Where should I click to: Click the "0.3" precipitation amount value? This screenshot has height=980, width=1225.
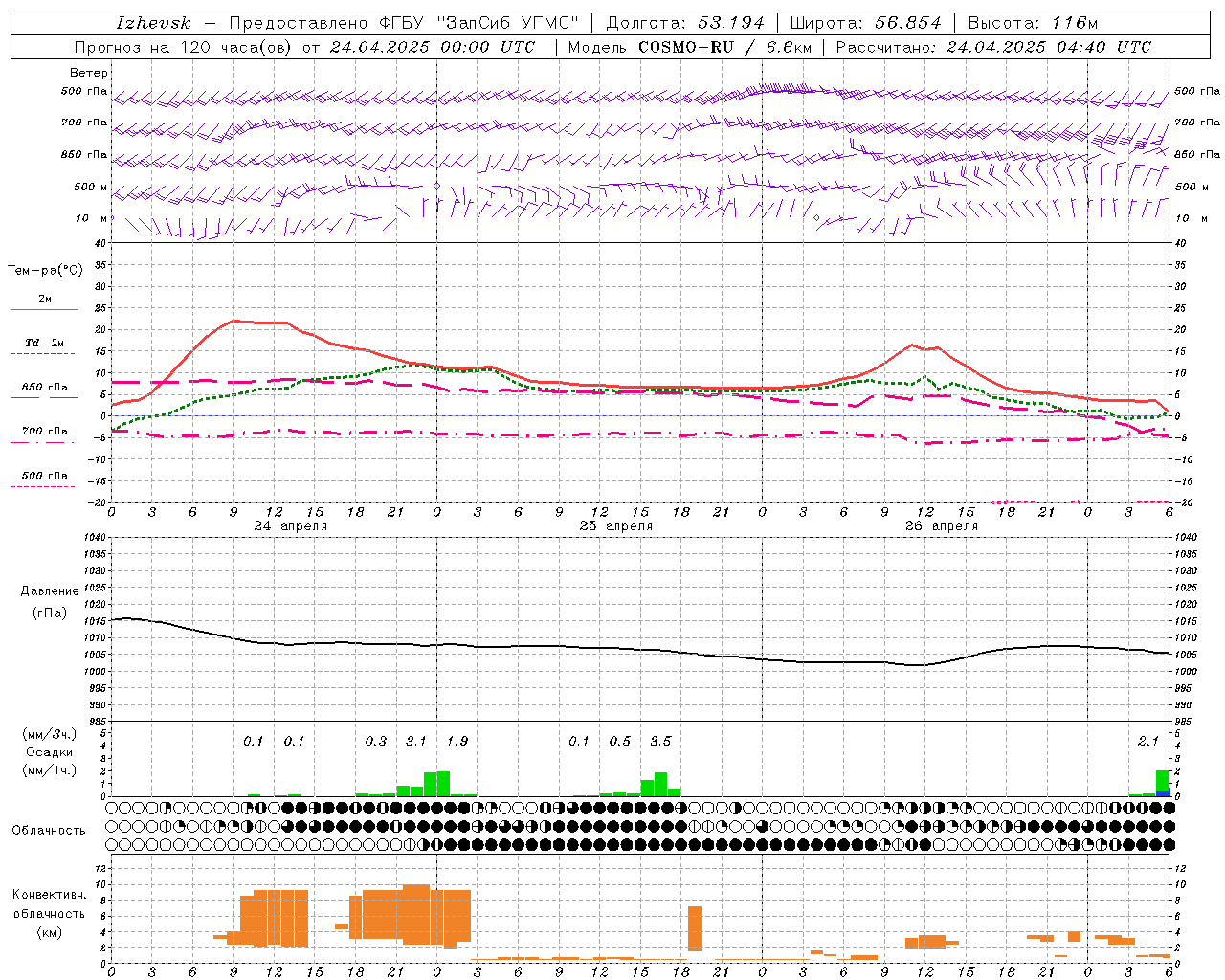click(x=376, y=742)
